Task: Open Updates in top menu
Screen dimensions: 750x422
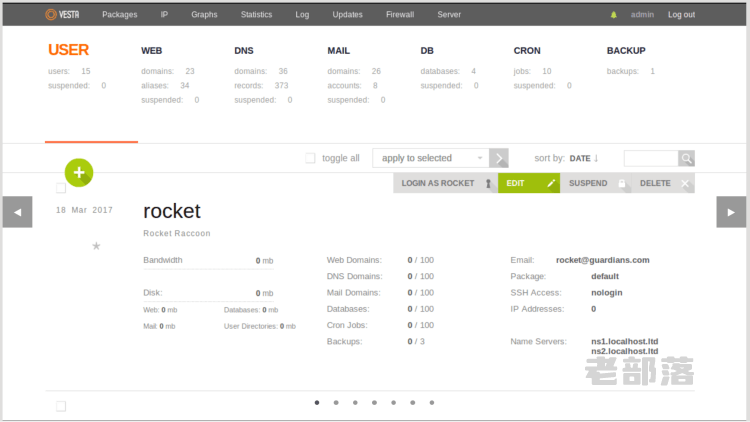Action: click(x=347, y=14)
